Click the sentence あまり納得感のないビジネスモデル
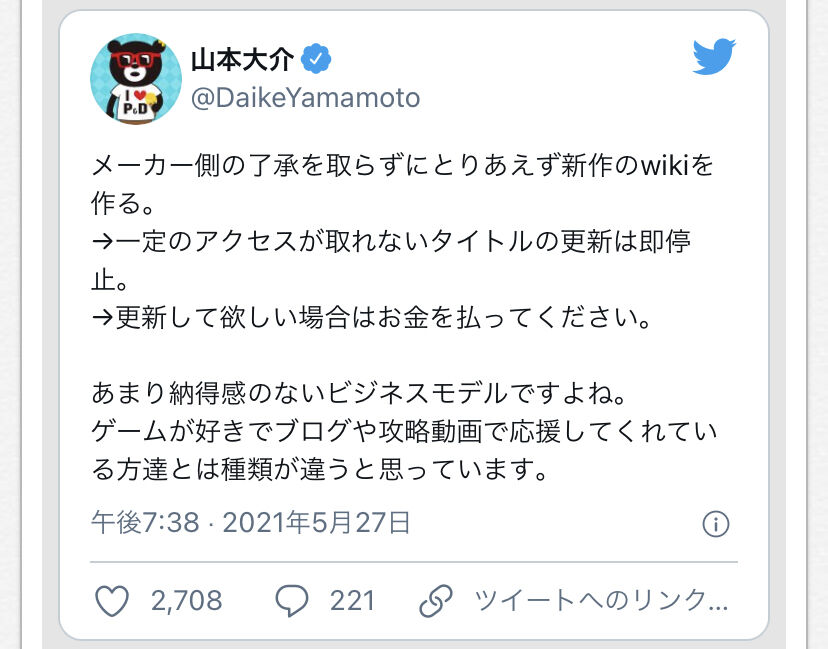The width and height of the screenshot is (828, 649). (x=359, y=393)
